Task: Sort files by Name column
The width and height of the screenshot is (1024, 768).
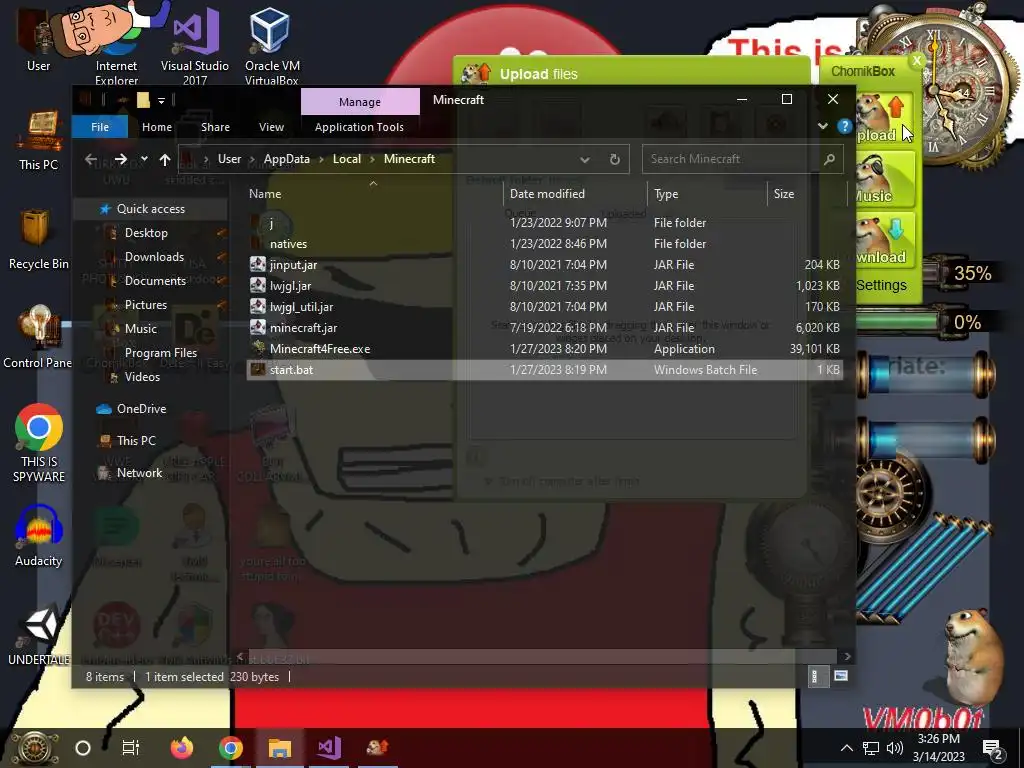Action: [265, 193]
